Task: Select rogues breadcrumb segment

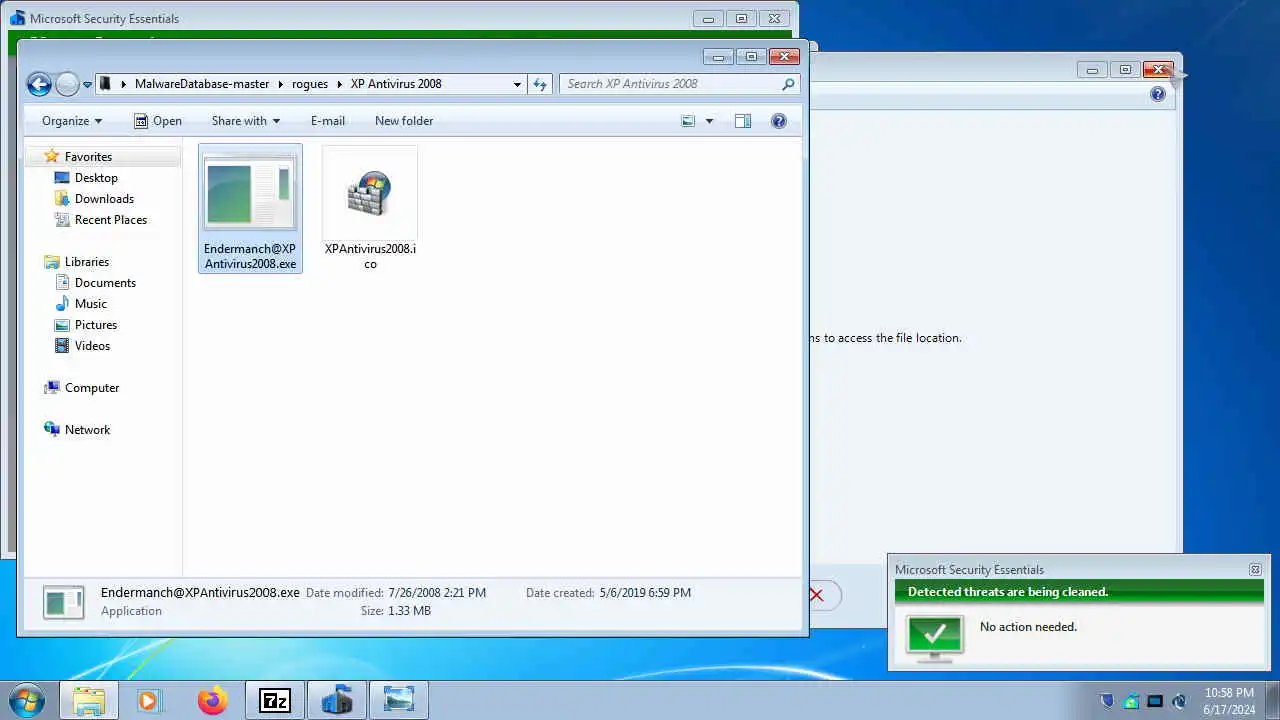Action: click(310, 84)
